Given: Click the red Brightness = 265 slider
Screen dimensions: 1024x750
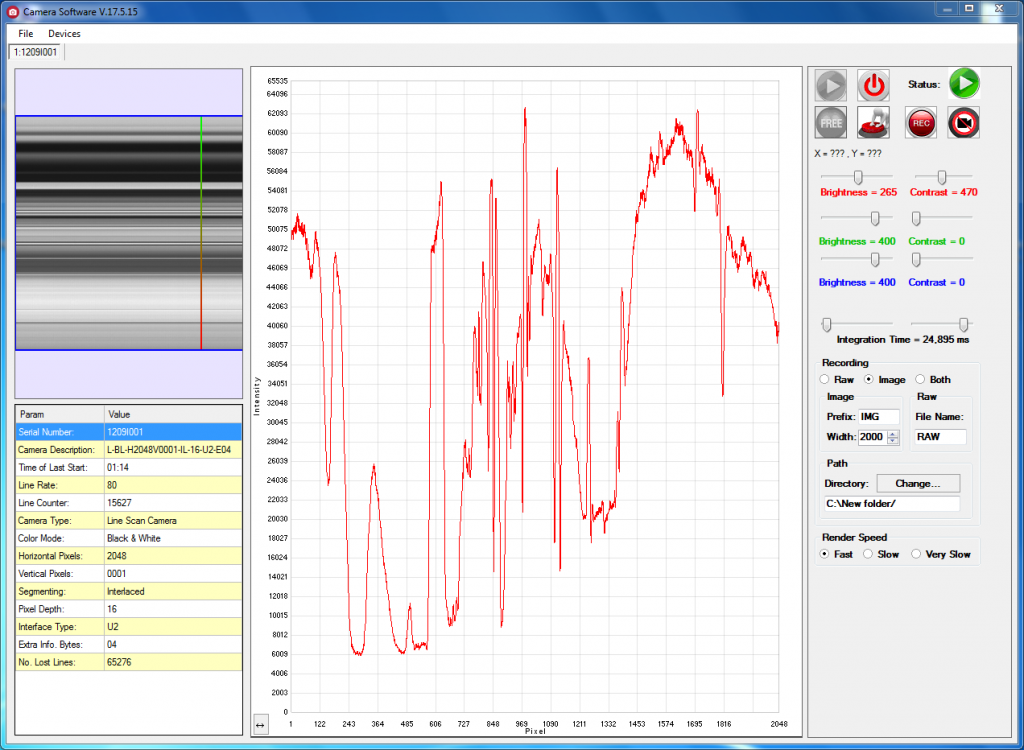Looking at the screenshot, I should click(857, 176).
